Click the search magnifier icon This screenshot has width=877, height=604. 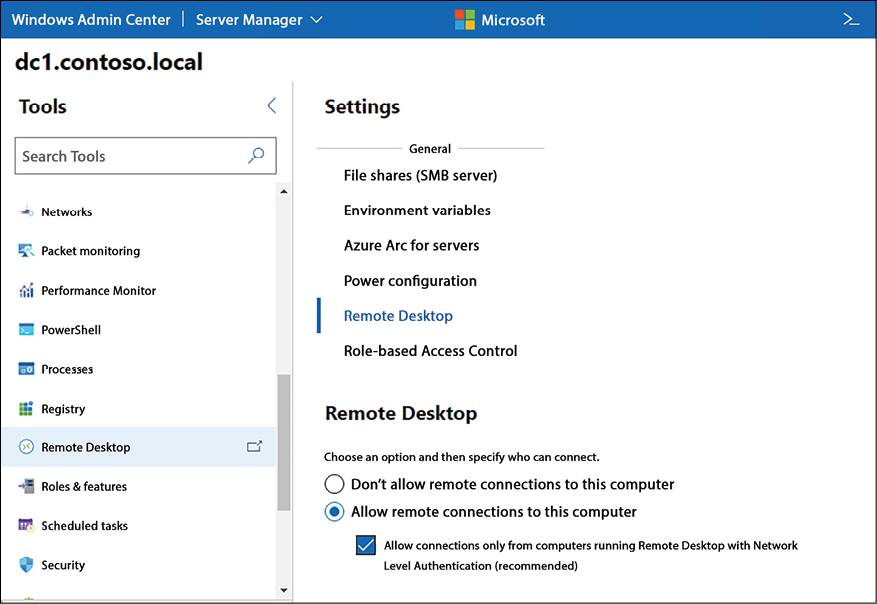[x=256, y=155]
